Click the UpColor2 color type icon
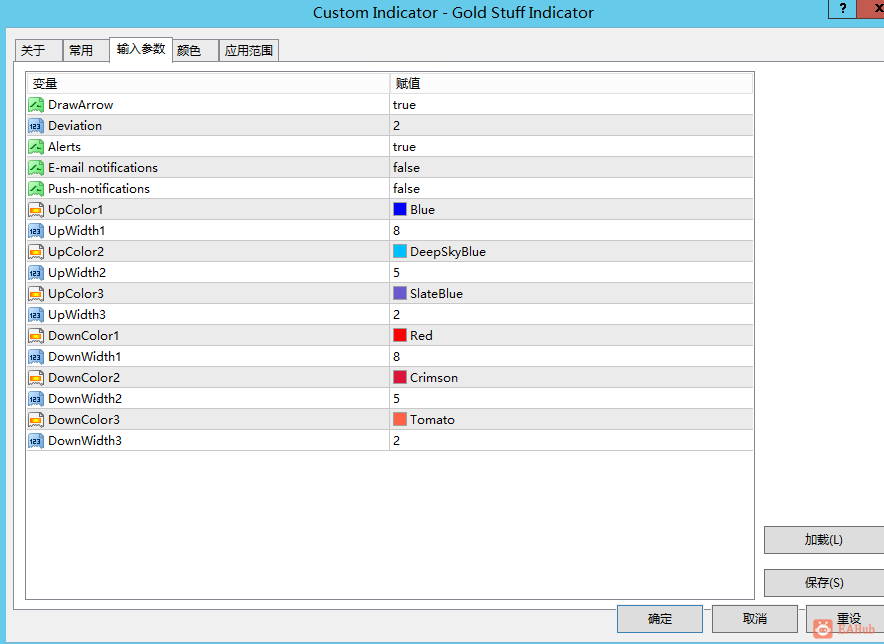884x644 pixels. [36, 252]
